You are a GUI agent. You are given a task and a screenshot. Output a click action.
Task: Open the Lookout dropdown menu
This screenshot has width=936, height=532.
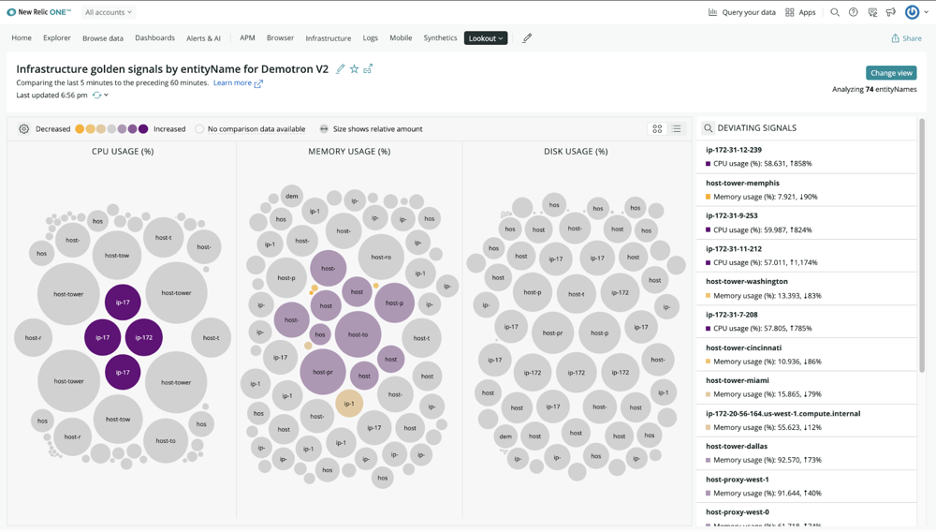pyautogui.click(x=485, y=38)
